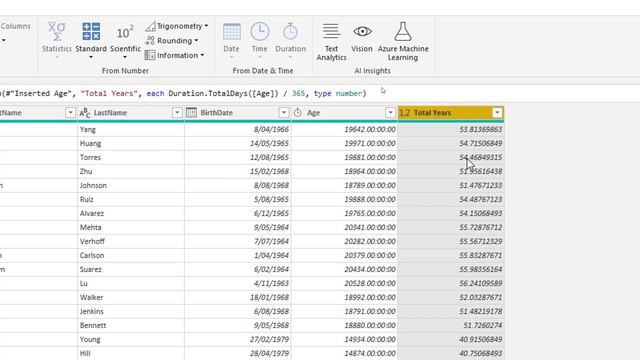640x360 pixels.
Task: Click the duration type icon of Age
Action: 298,113
